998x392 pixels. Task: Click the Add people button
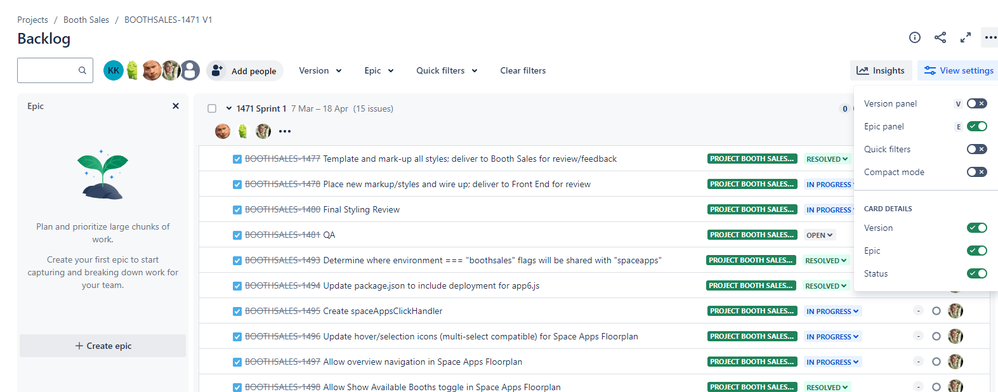(244, 71)
